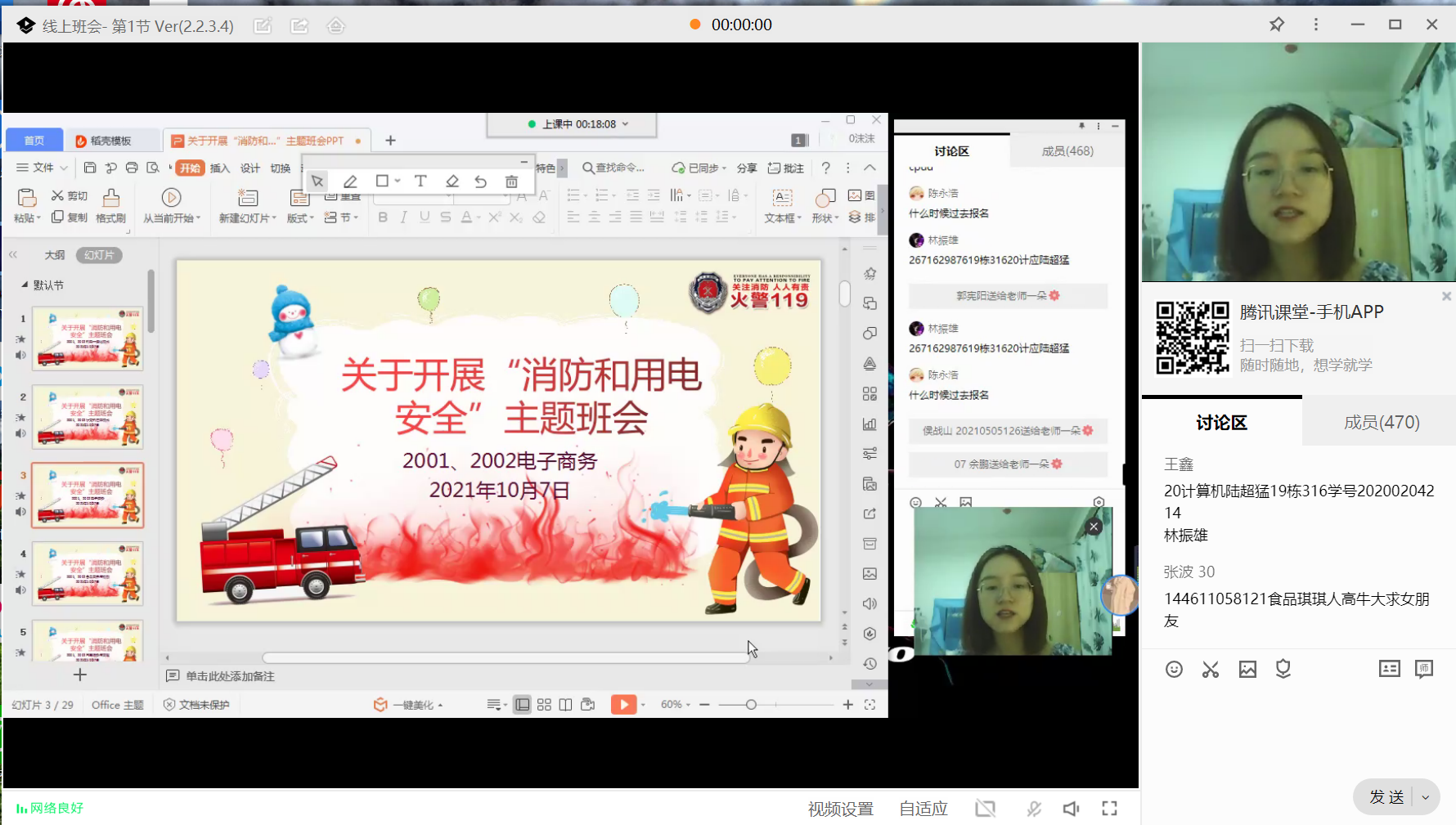Click the 视频设置 button
The height and width of the screenshot is (825, 1456).
(x=840, y=809)
